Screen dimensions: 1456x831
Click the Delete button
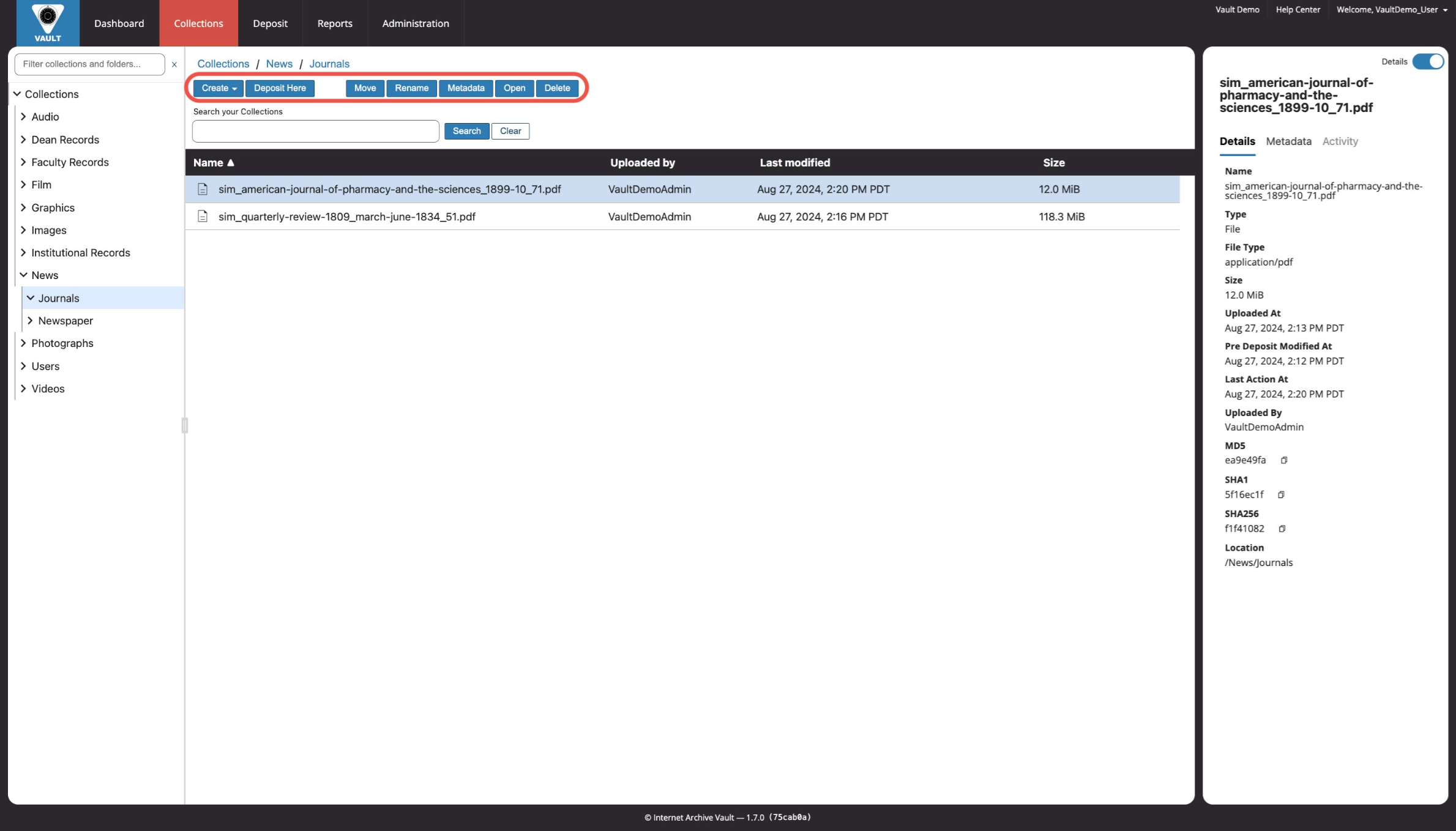(x=557, y=88)
